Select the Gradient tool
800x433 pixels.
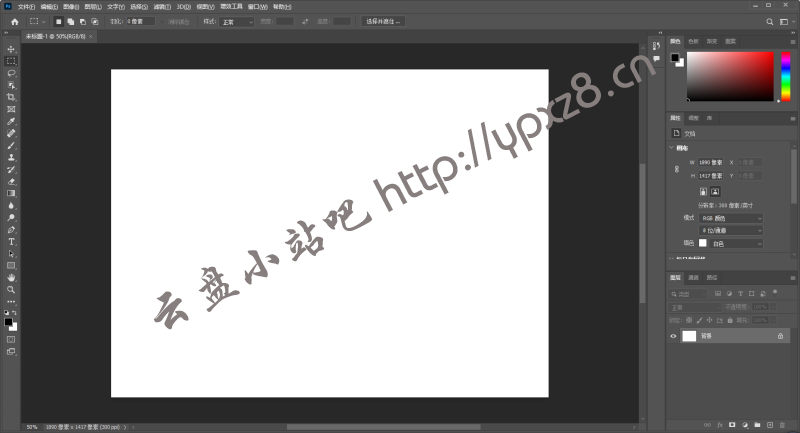11,193
